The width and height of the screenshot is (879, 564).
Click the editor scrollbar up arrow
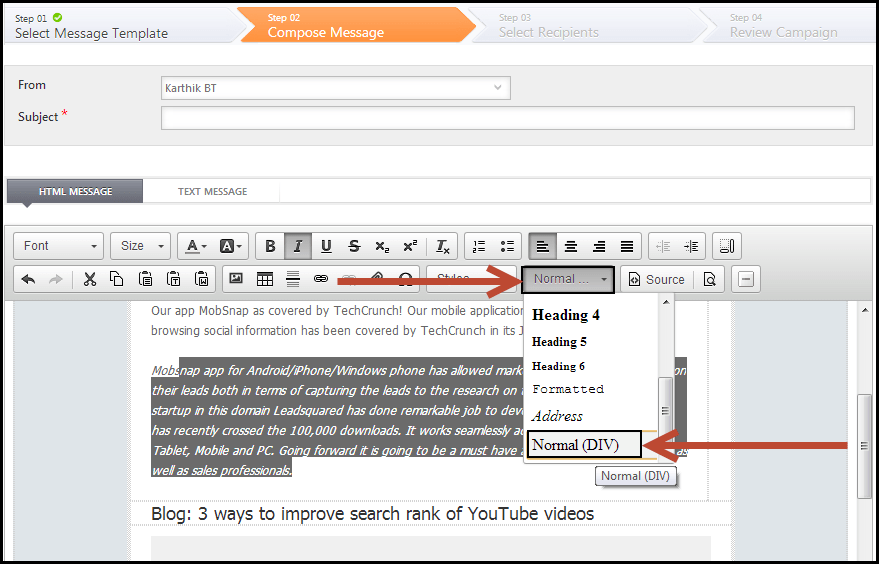pos(865,310)
